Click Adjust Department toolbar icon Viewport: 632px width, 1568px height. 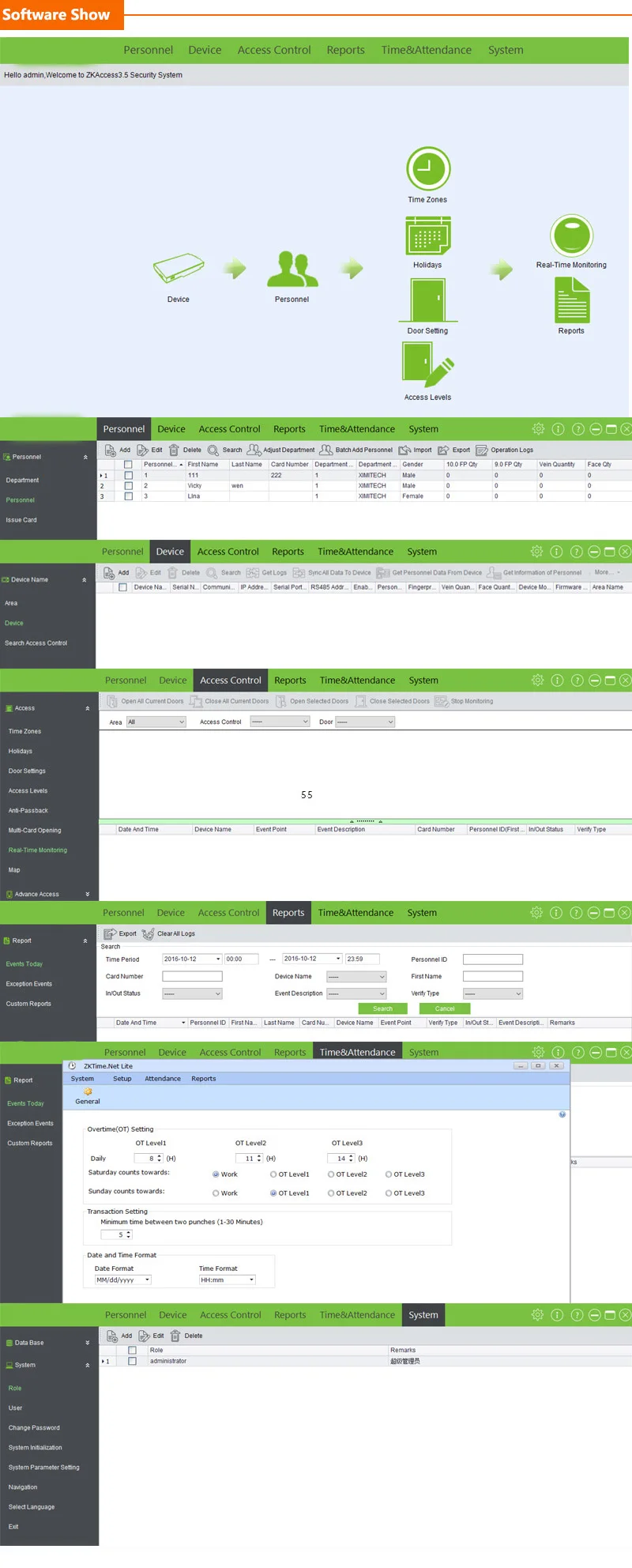coord(254,450)
